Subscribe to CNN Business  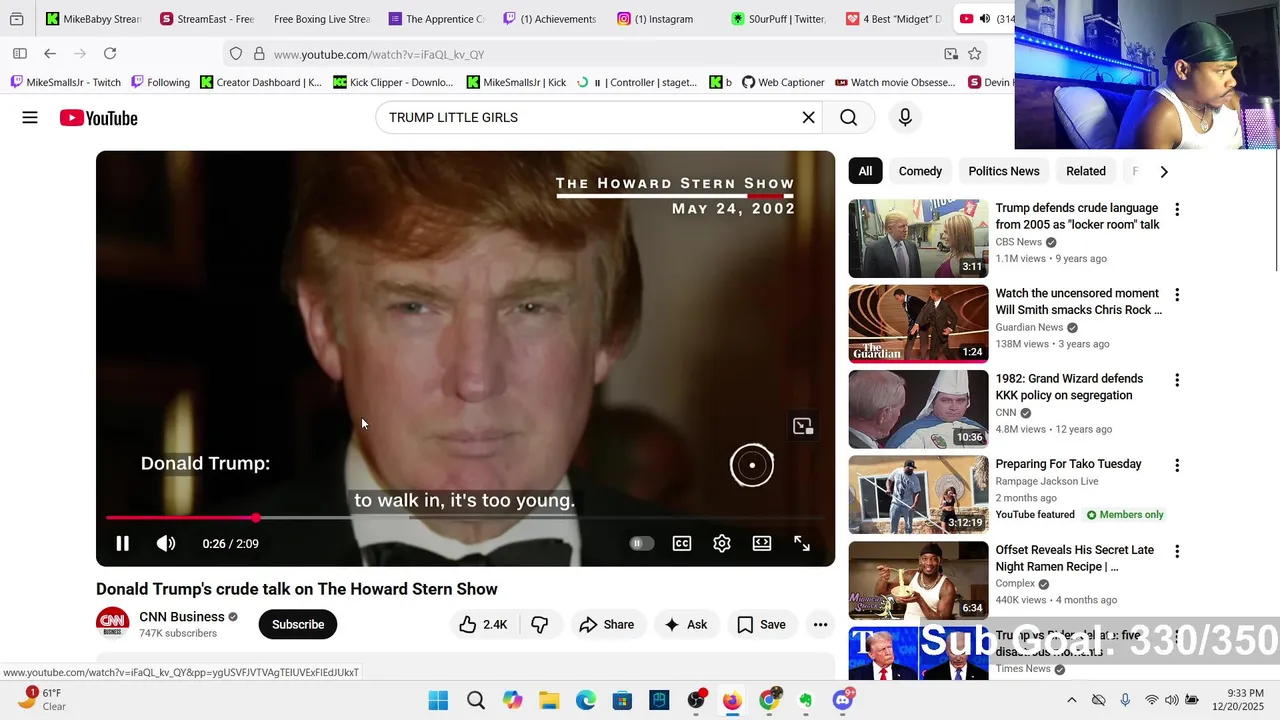pos(298,624)
